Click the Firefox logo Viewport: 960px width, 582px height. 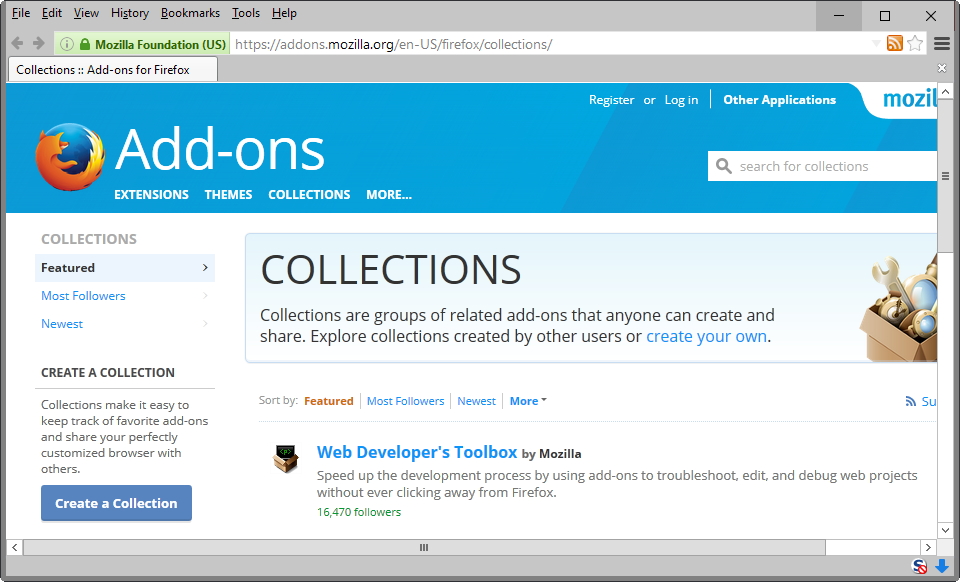tap(69, 157)
